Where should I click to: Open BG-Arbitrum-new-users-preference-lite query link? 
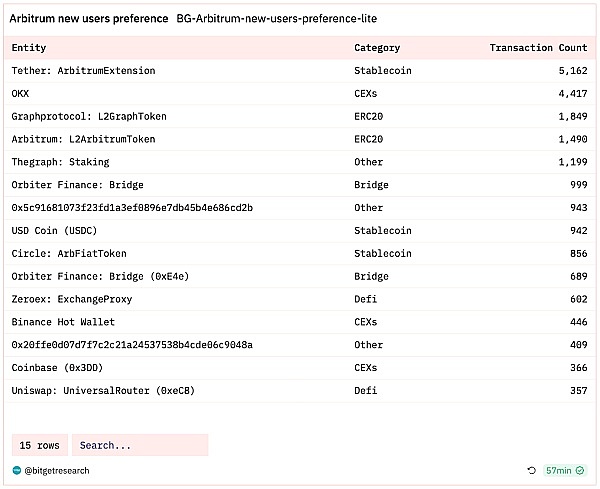point(277,19)
